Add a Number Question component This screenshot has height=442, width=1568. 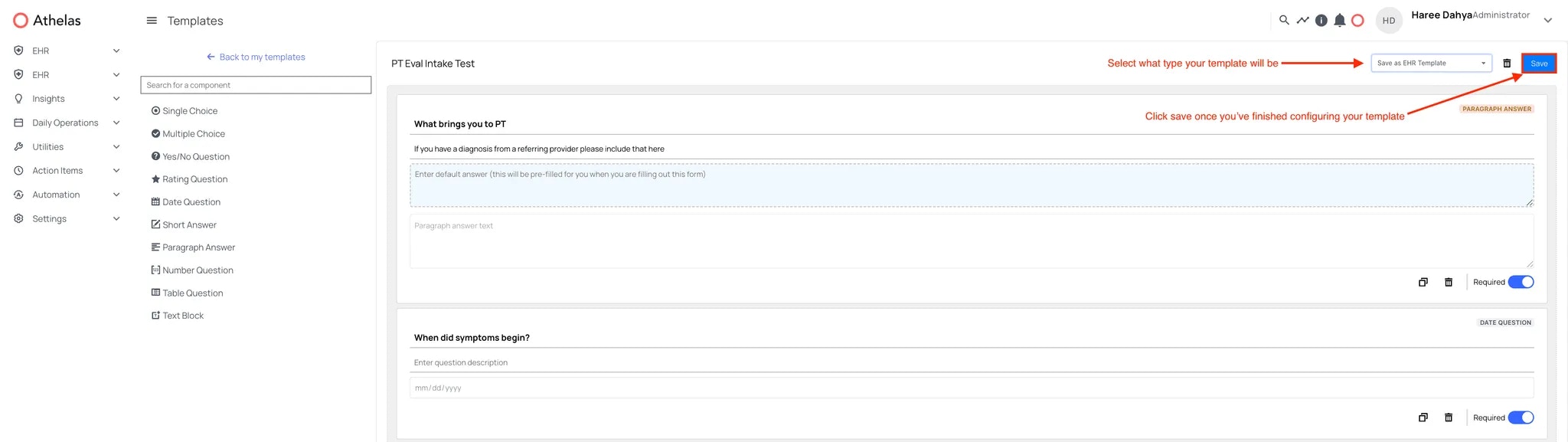tap(192, 270)
